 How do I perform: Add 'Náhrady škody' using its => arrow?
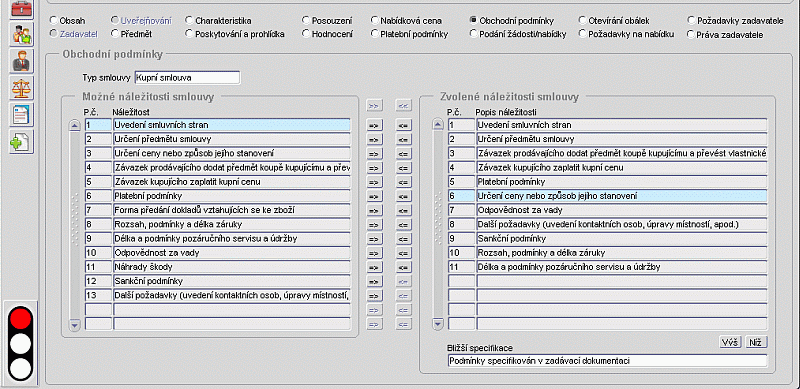pyautogui.click(x=374, y=268)
